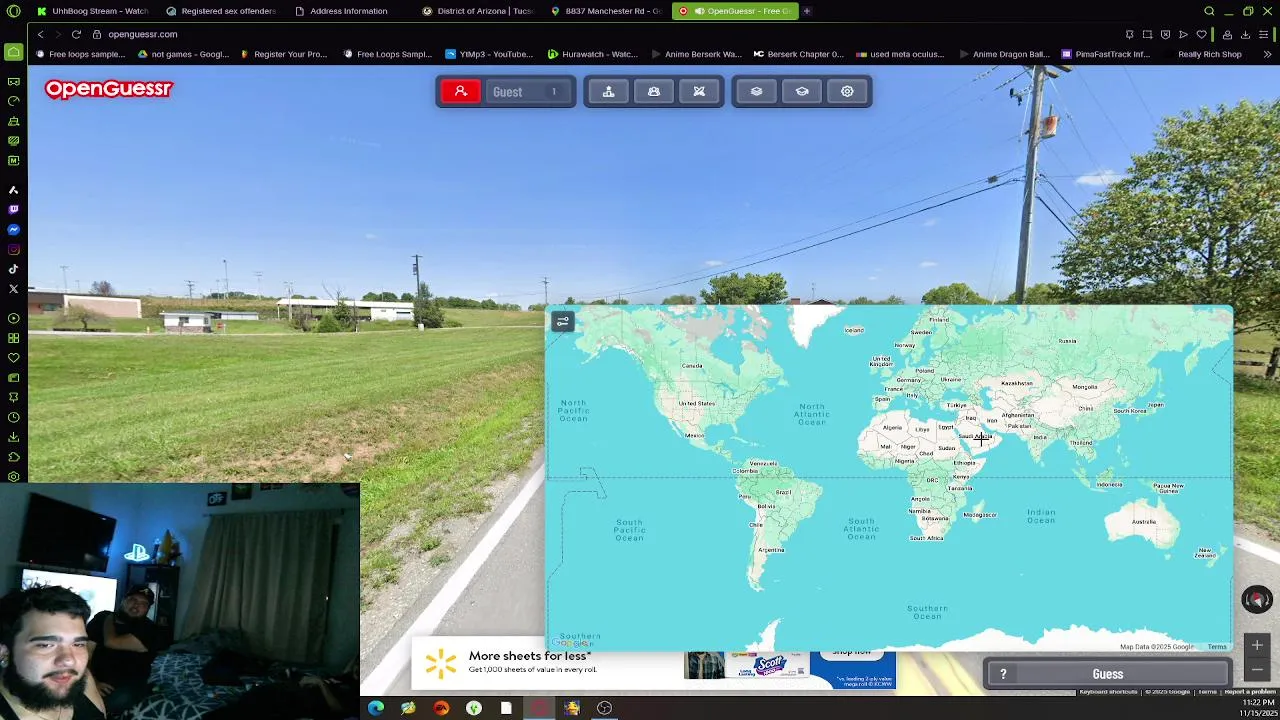Click the sidebar home icon

[13, 52]
